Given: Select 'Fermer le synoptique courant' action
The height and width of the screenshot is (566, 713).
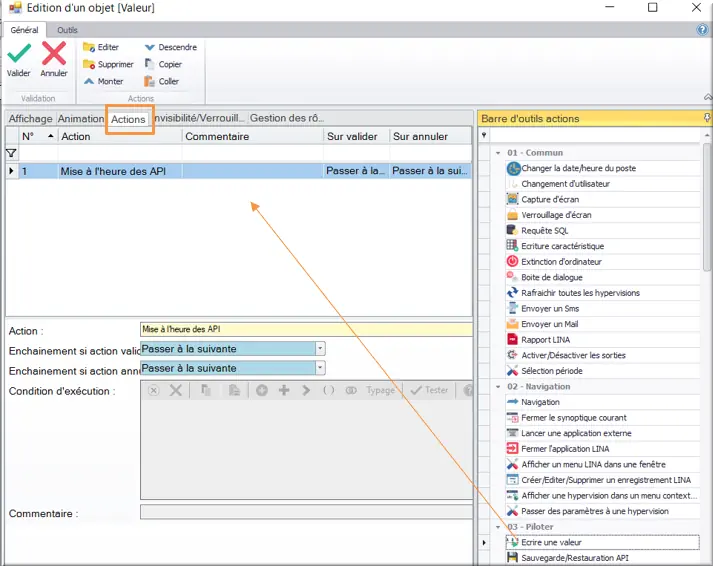Looking at the screenshot, I should (x=603, y=417).
